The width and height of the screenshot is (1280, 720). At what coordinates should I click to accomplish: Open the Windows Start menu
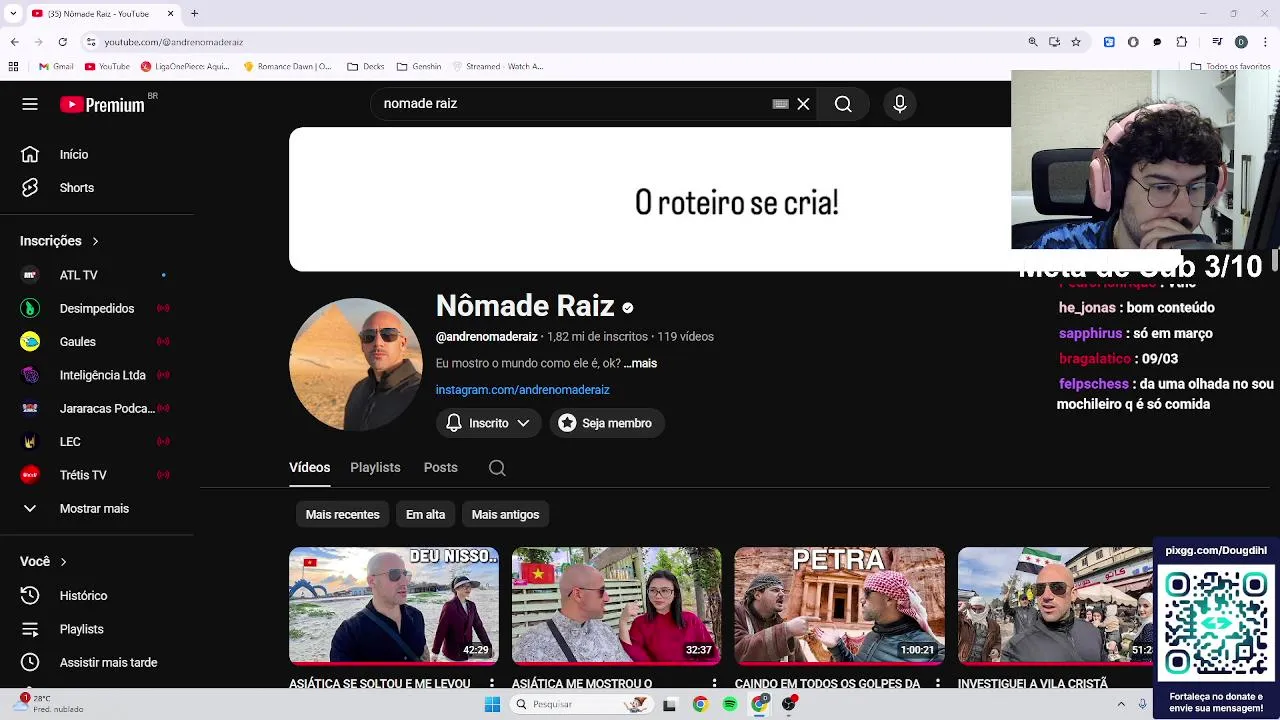(492, 704)
